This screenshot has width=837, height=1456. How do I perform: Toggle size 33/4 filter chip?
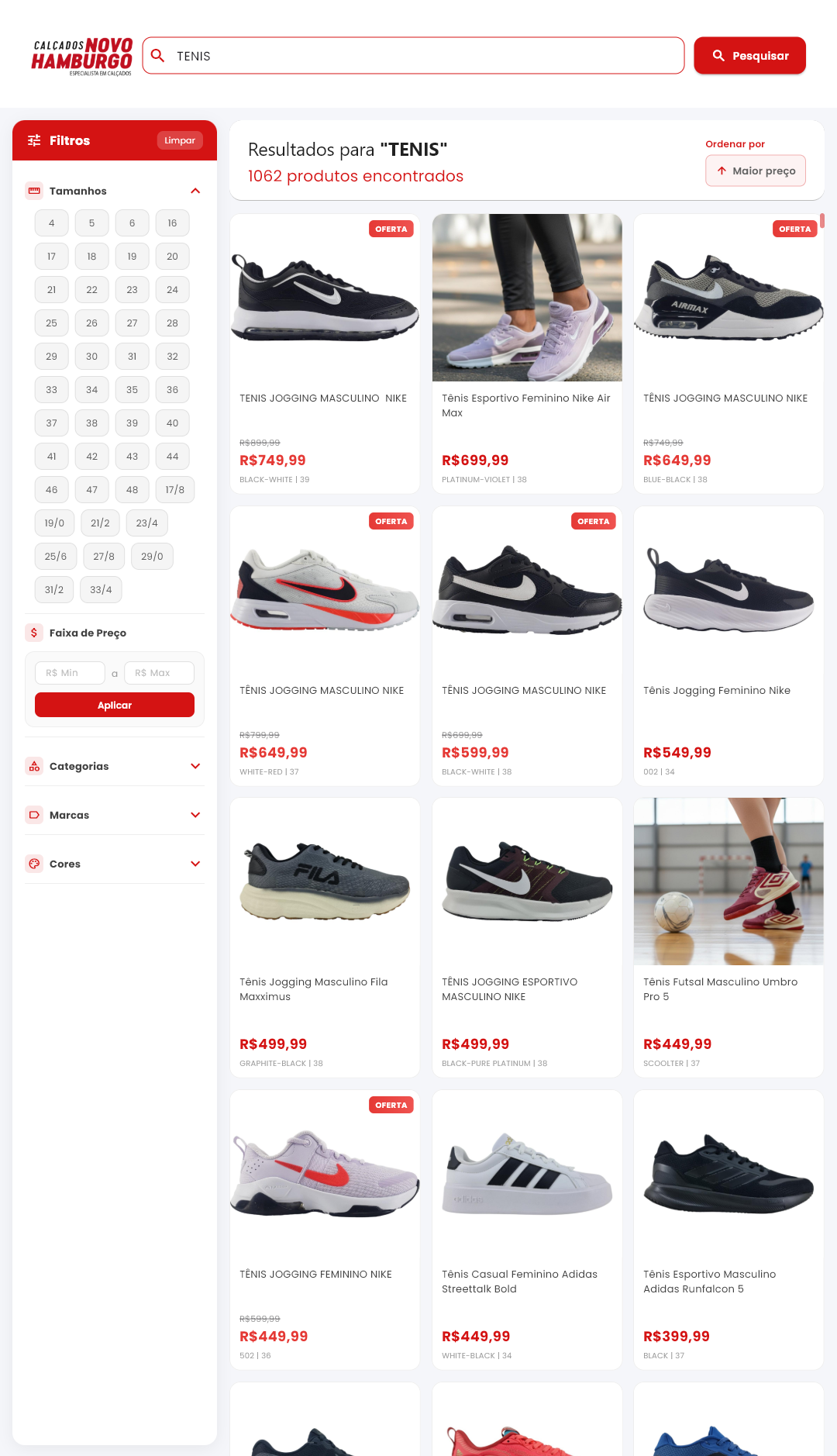pyautogui.click(x=101, y=590)
